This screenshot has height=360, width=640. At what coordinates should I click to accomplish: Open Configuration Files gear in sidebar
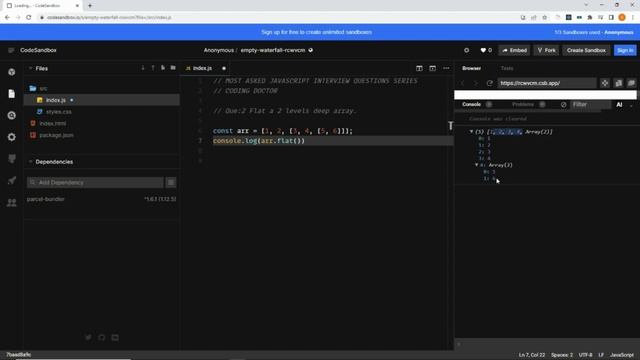pos(11,137)
